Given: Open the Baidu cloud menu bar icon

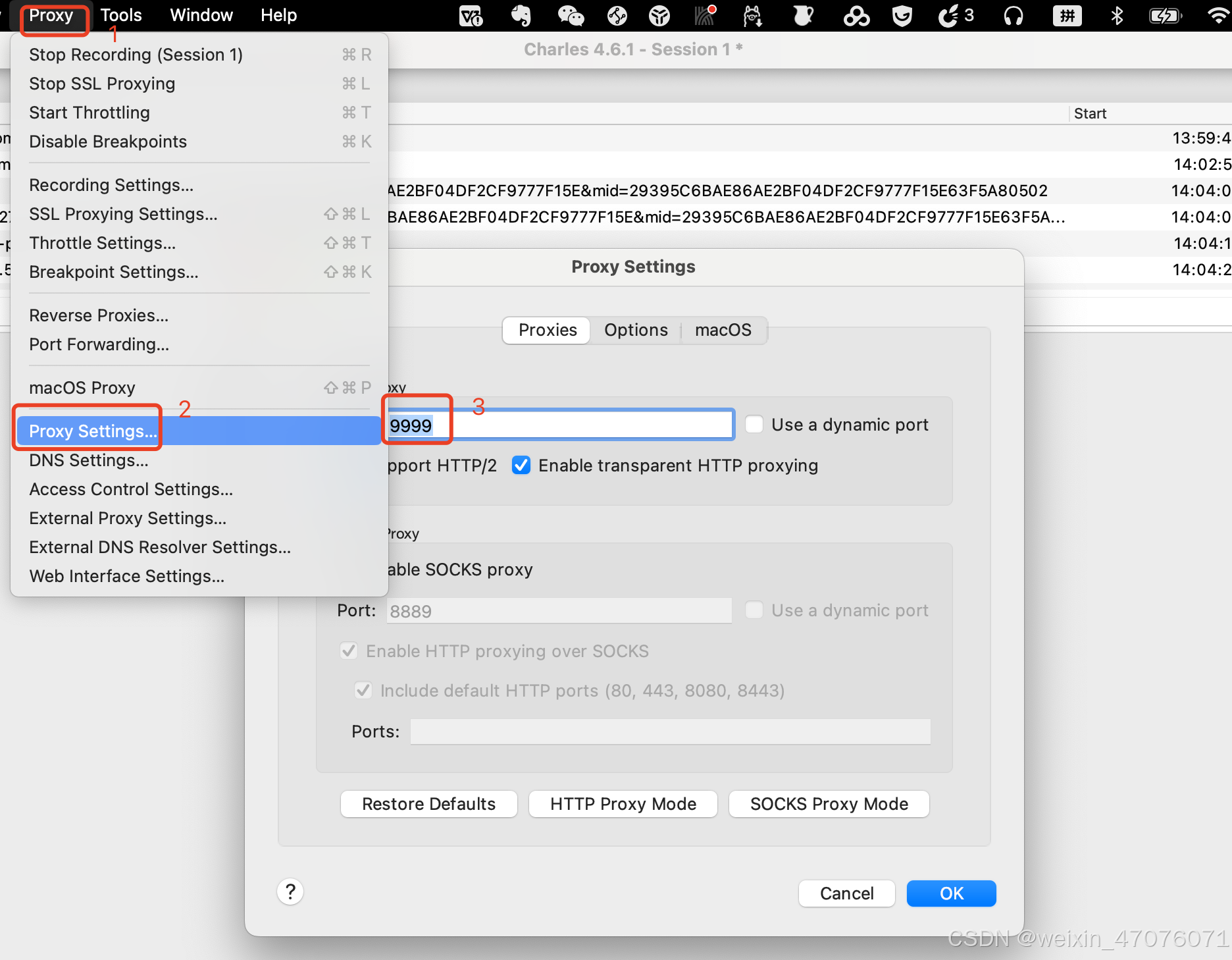Looking at the screenshot, I should coord(856,15).
